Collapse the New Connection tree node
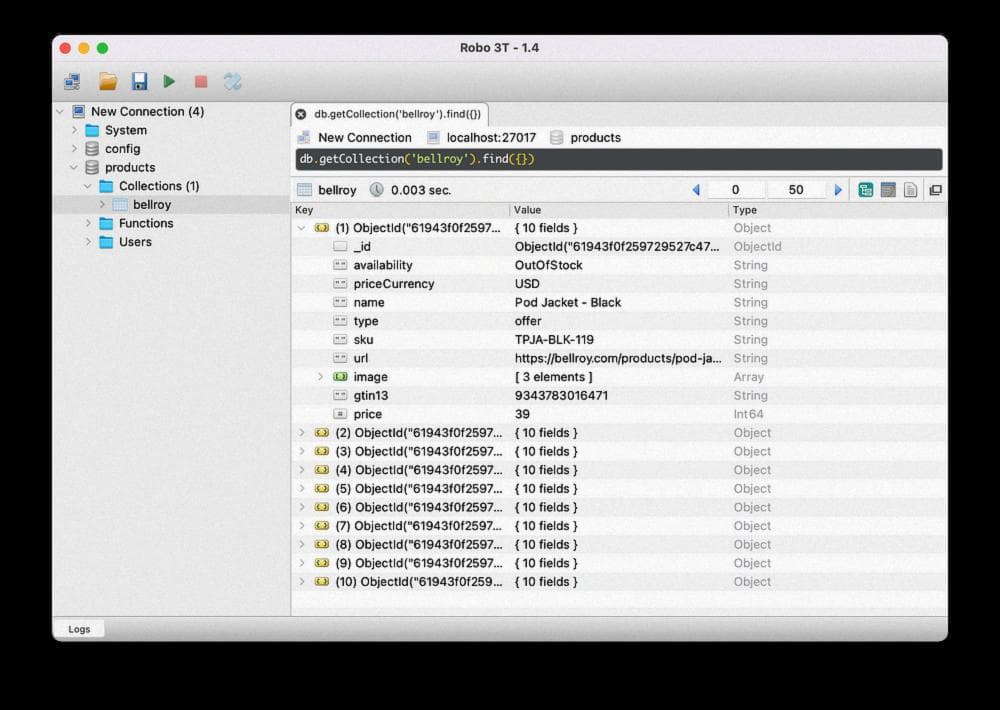Image resolution: width=1000 pixels, height=710 pixels. point(61,112)
